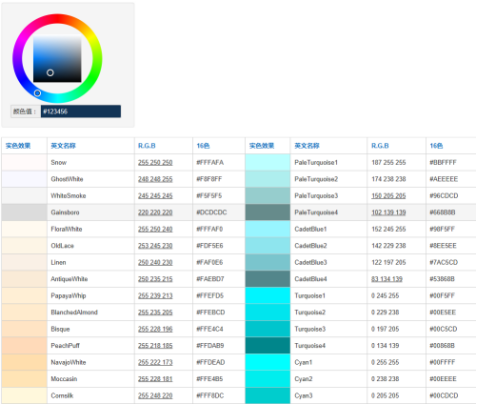Pick the Turquoise2 color swatch

pos(268,312)
